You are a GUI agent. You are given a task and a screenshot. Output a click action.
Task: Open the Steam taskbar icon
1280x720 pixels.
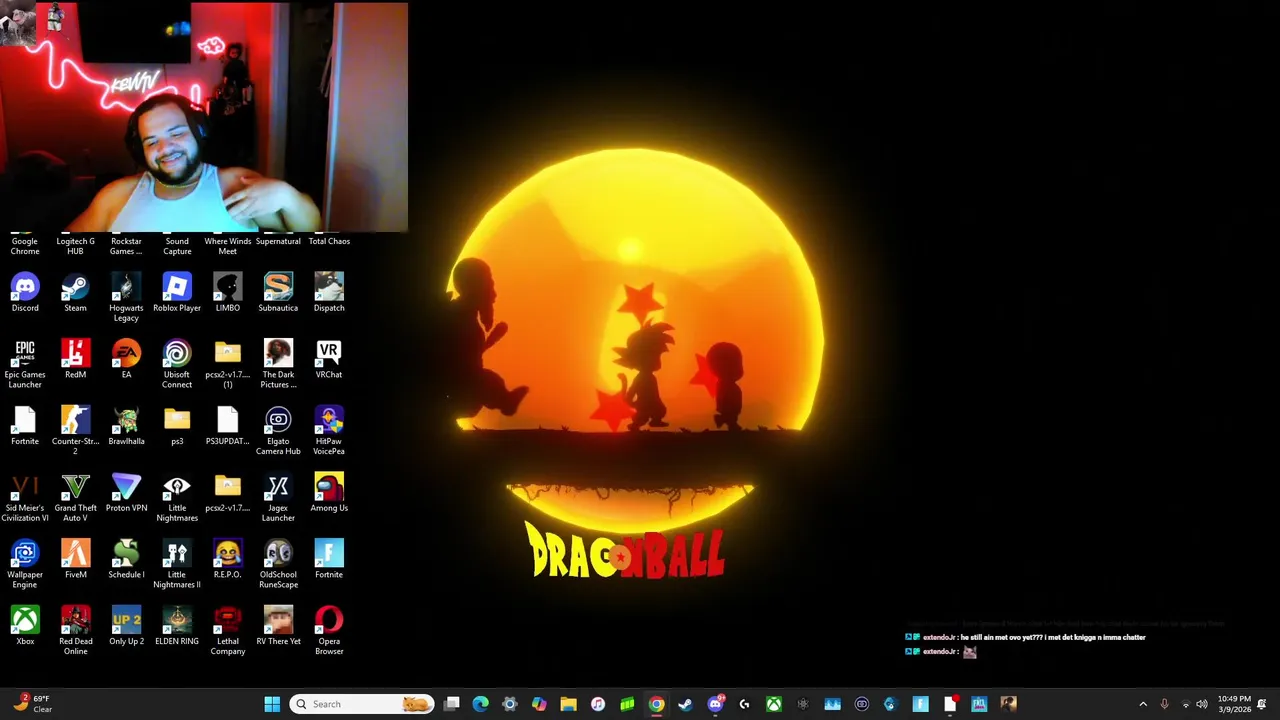[x=685, y=704]
